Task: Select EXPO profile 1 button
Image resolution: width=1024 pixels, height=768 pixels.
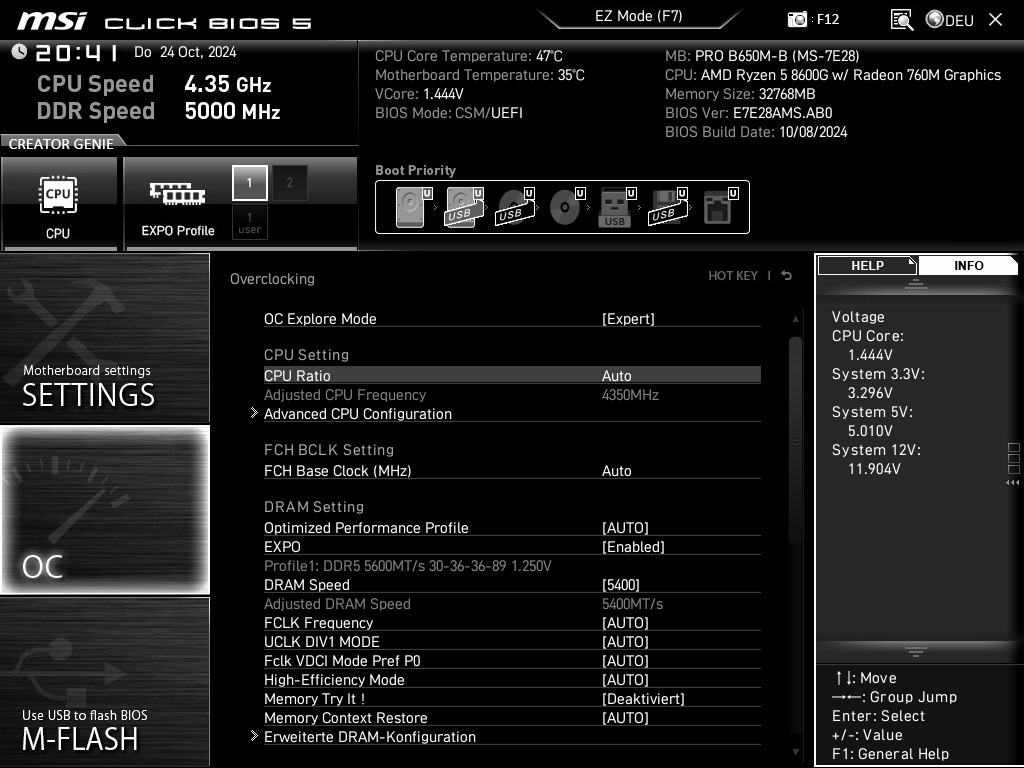Action: [249, 182]
